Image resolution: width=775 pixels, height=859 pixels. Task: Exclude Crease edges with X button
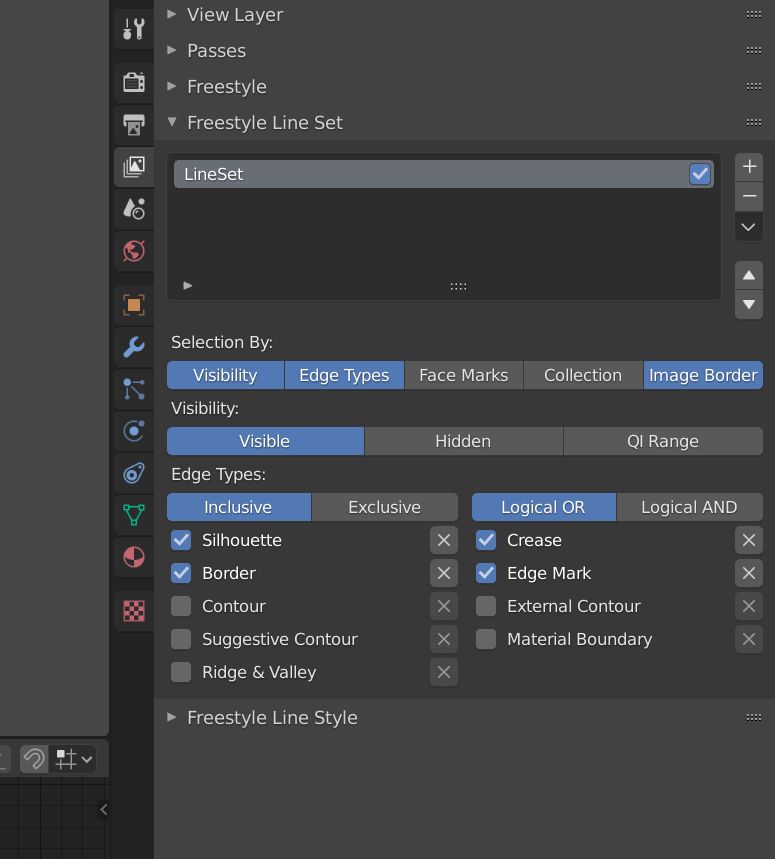click(749, 540)
